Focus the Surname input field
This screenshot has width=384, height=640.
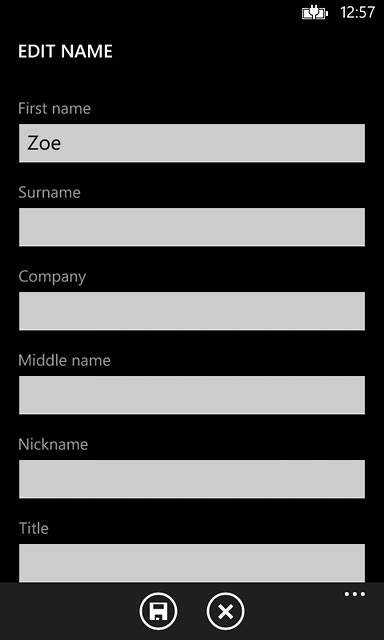point(192,227)
